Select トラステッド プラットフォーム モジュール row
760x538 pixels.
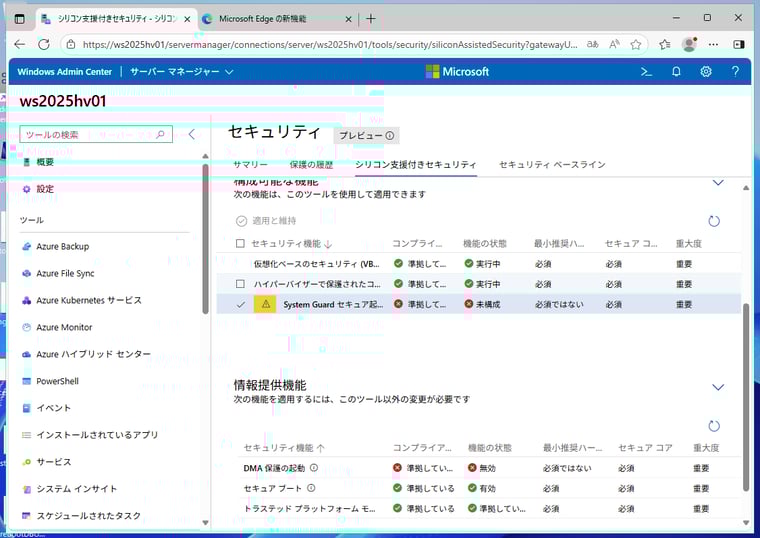(x=490, y=508)
